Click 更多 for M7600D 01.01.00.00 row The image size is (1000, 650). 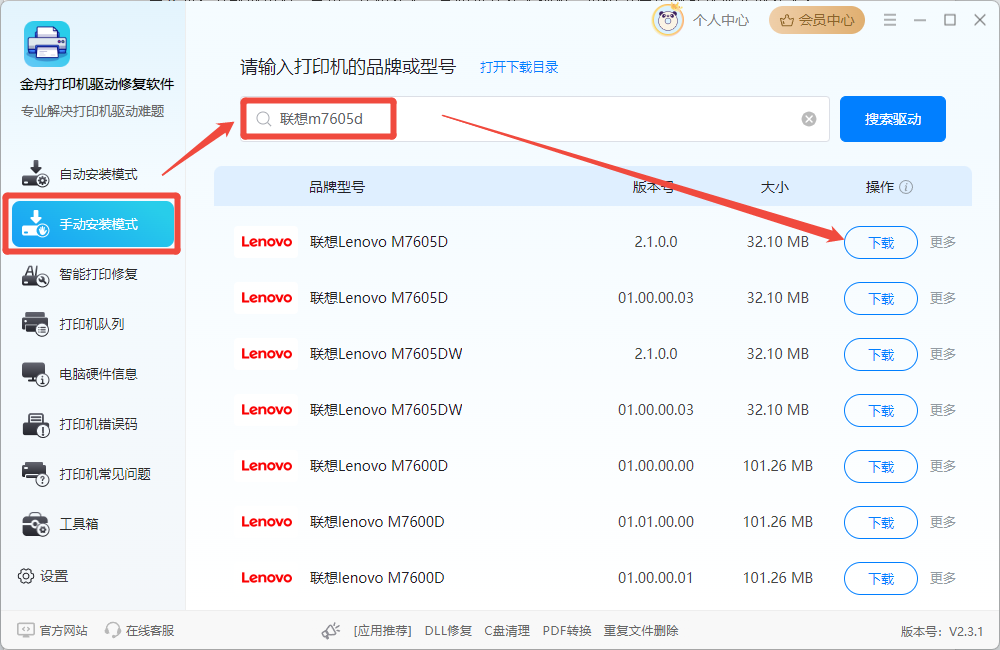tap(943, 522)
